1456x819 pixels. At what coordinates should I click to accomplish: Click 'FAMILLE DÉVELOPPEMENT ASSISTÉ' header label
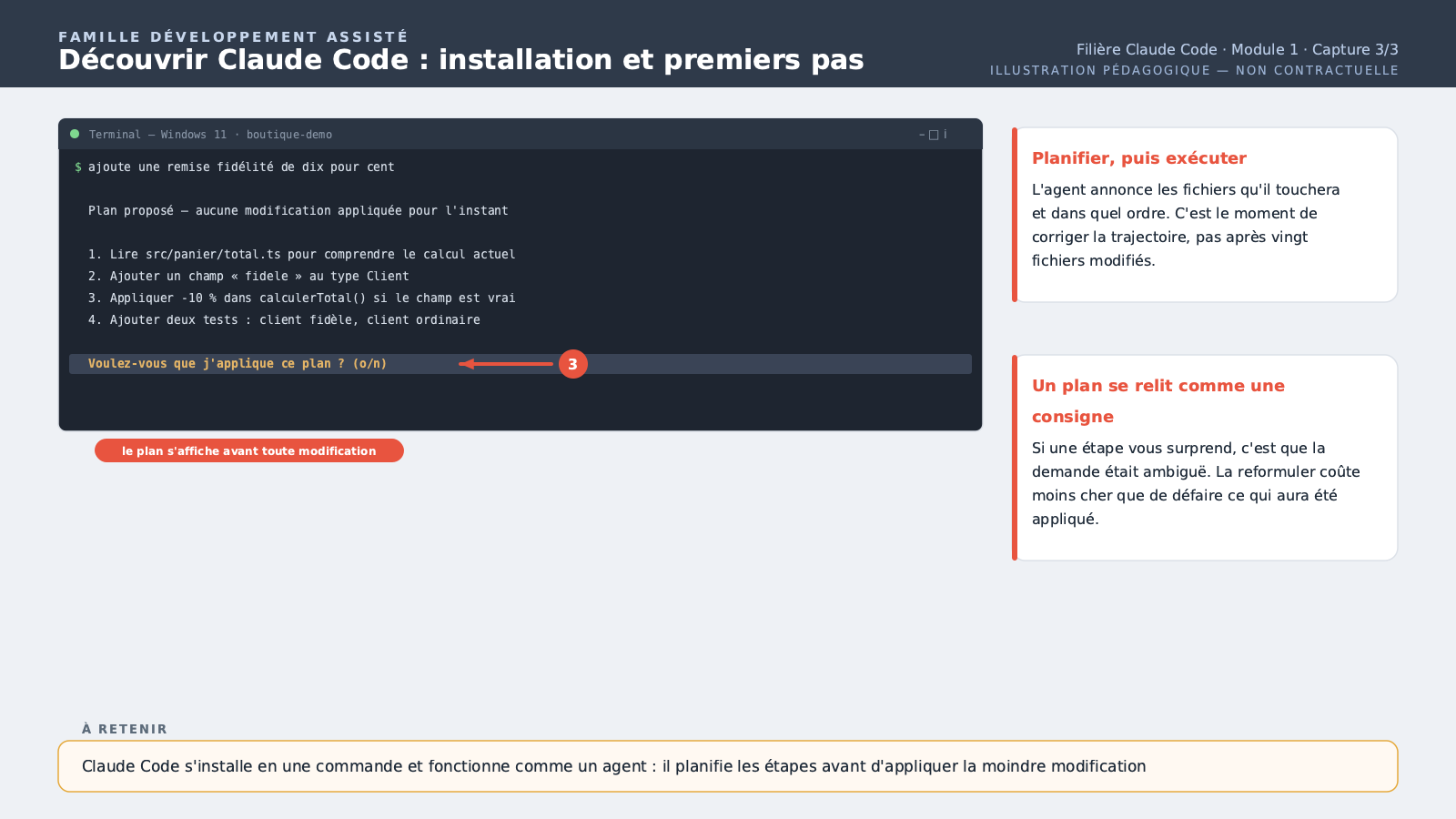pos(233,36)
